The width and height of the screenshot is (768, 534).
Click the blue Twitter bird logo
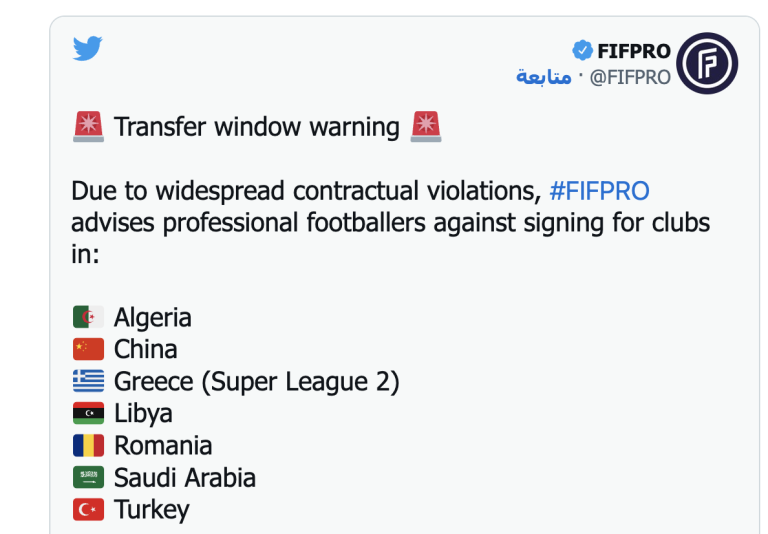pos(88,48)
